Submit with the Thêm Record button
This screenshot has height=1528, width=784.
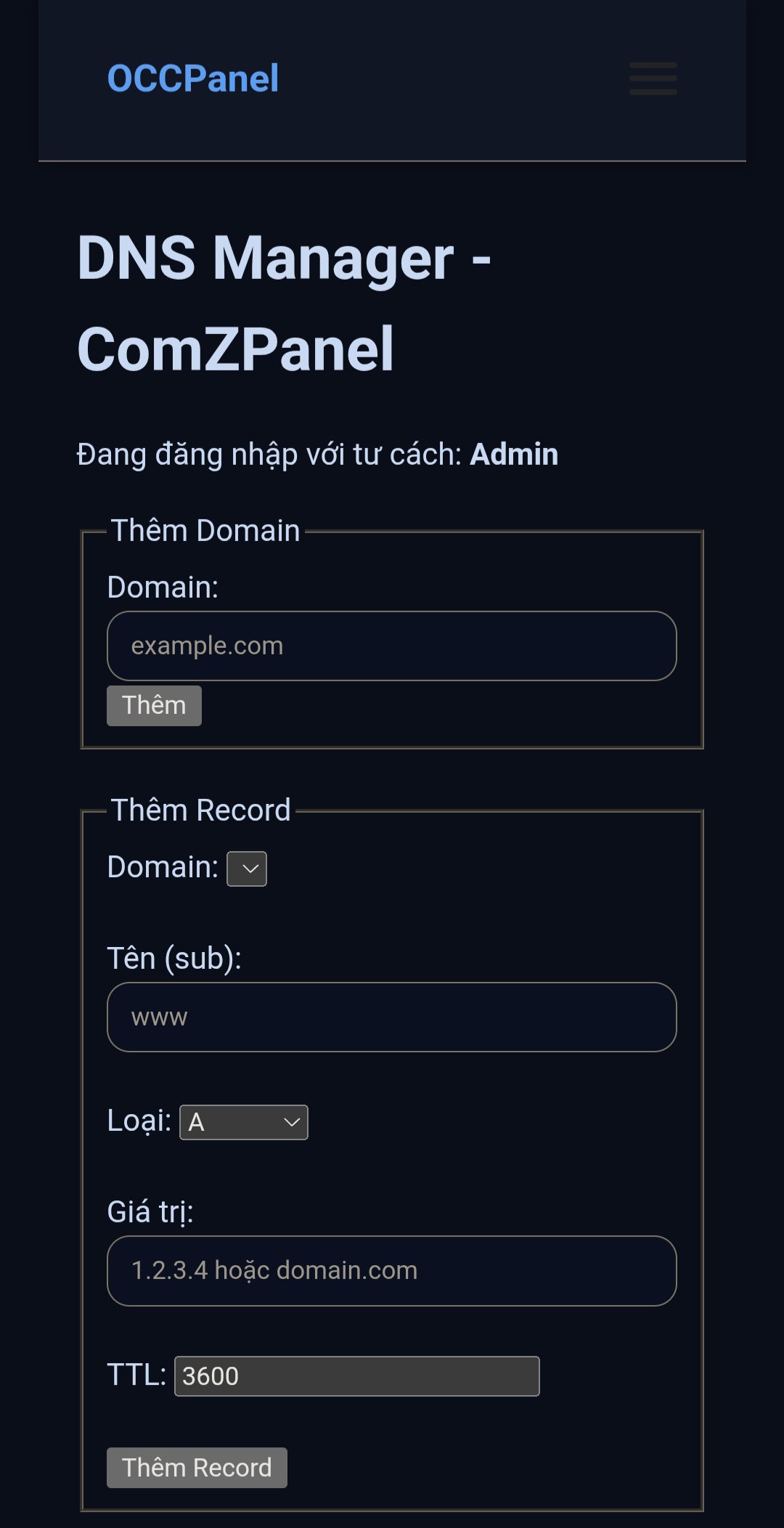197,1468
